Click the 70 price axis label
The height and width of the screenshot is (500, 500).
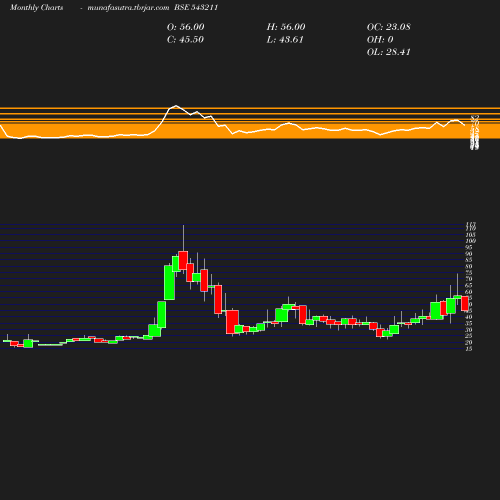469,279
